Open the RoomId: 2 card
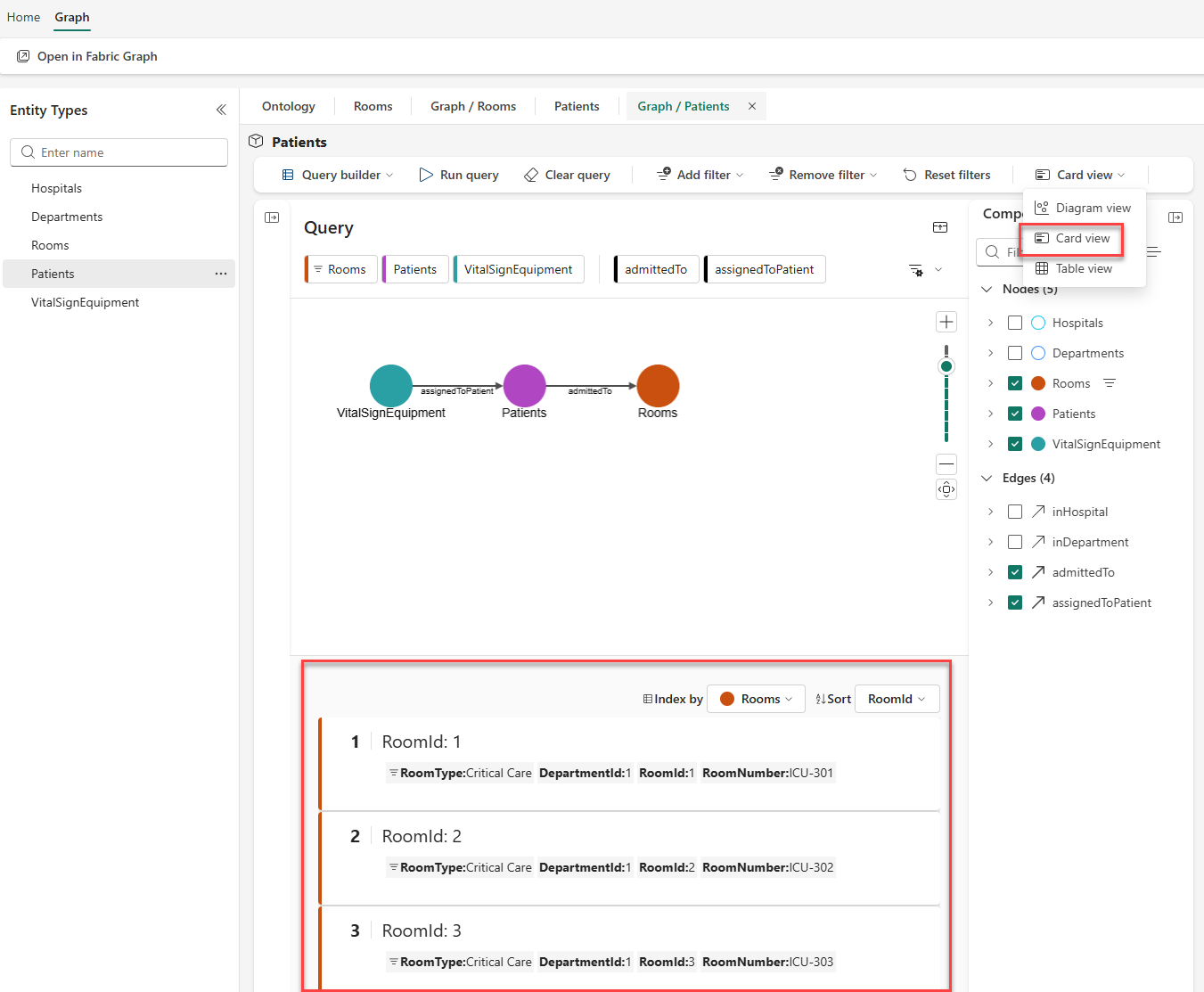The image size is (1204, 992). tap(630, 858)
